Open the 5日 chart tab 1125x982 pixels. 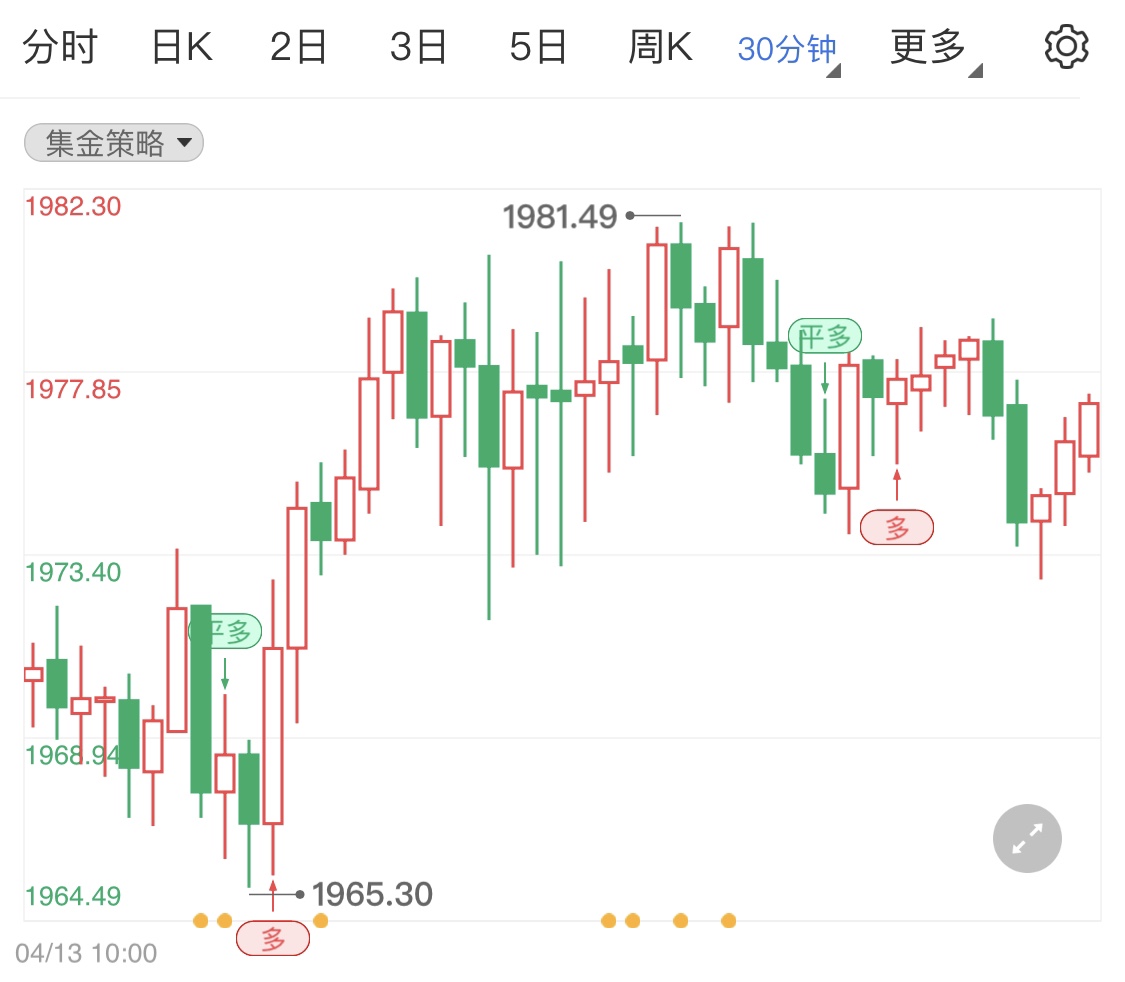[x=538, y=47]
